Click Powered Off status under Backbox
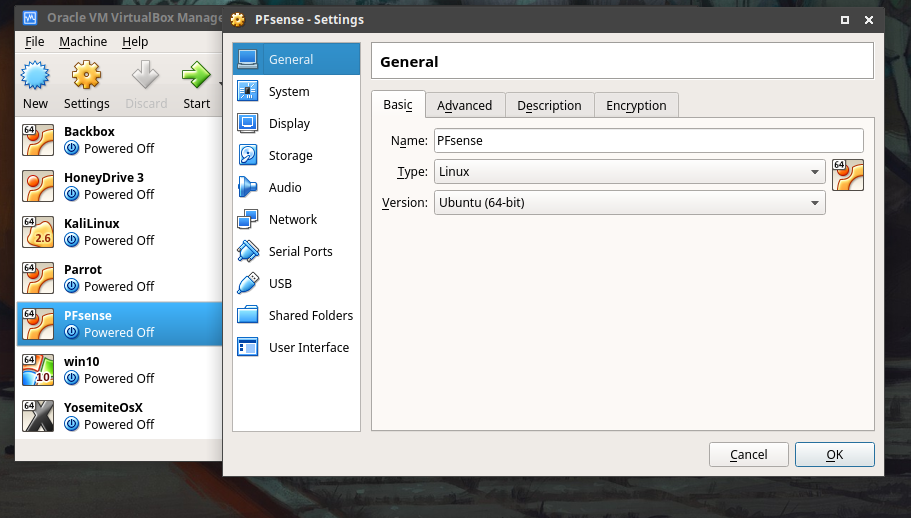 point(119,149)
